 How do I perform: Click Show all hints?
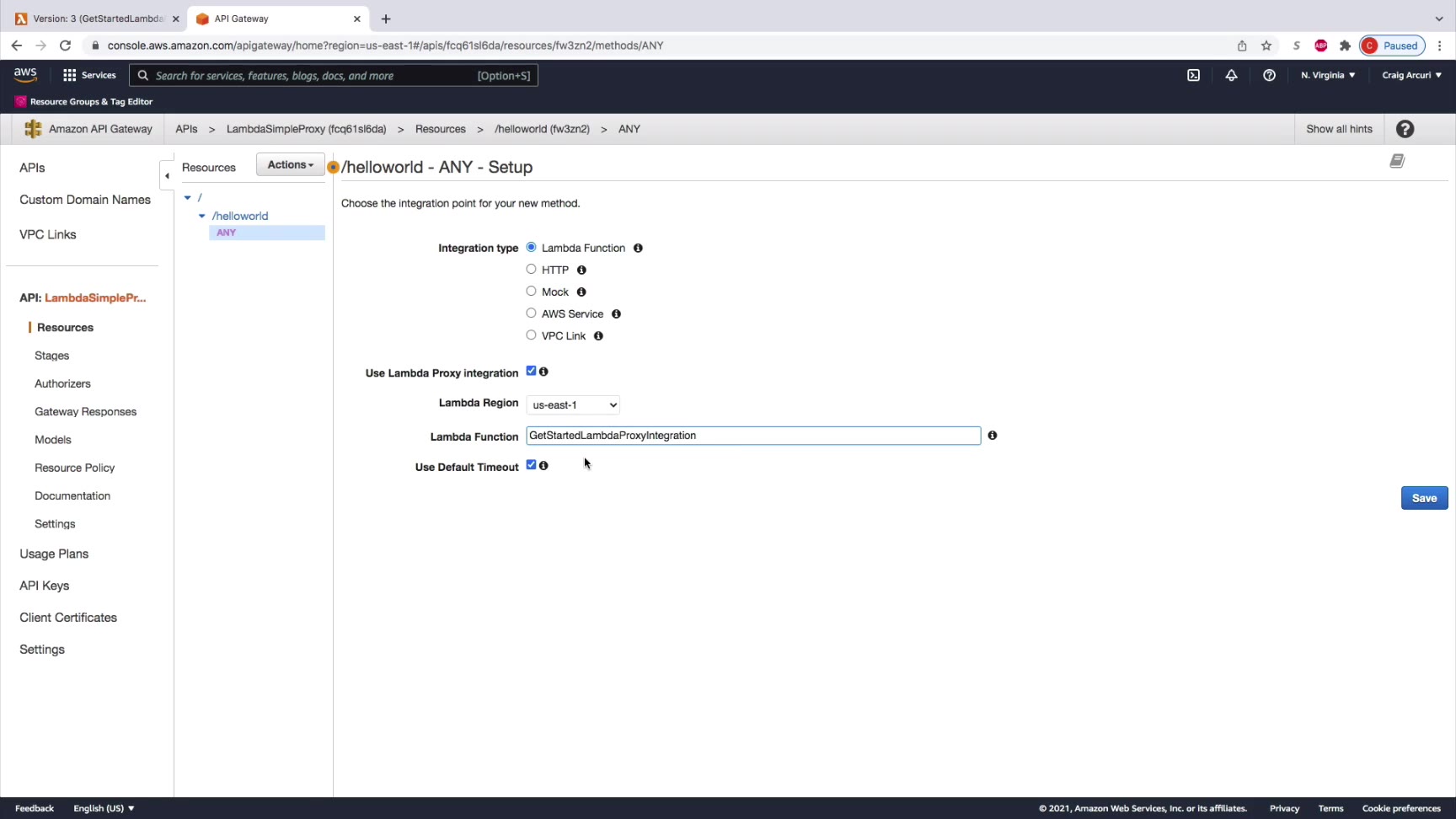click(x=1339, y=129)
